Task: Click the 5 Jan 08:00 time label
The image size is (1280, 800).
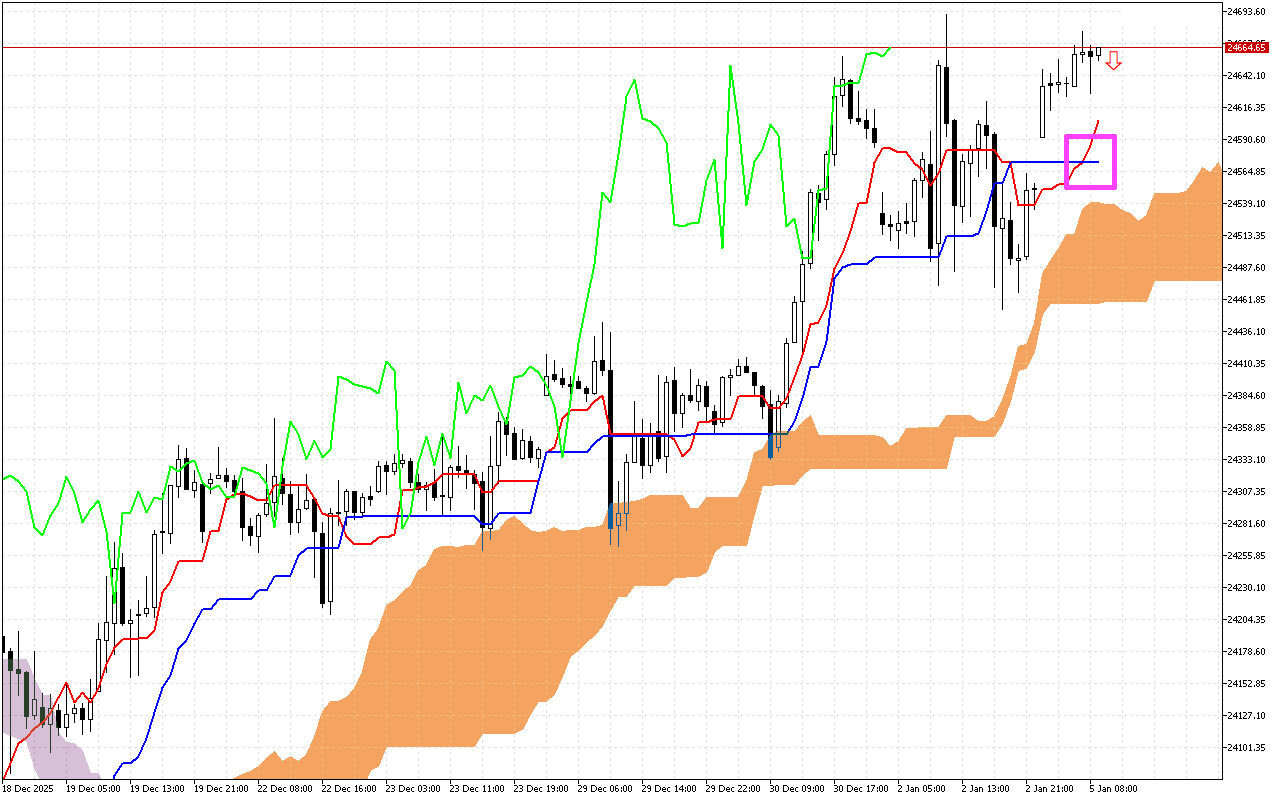Action: [1114, 788]
